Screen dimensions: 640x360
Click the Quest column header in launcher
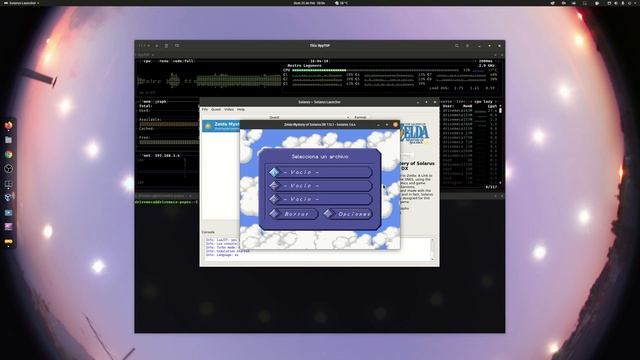274,117
